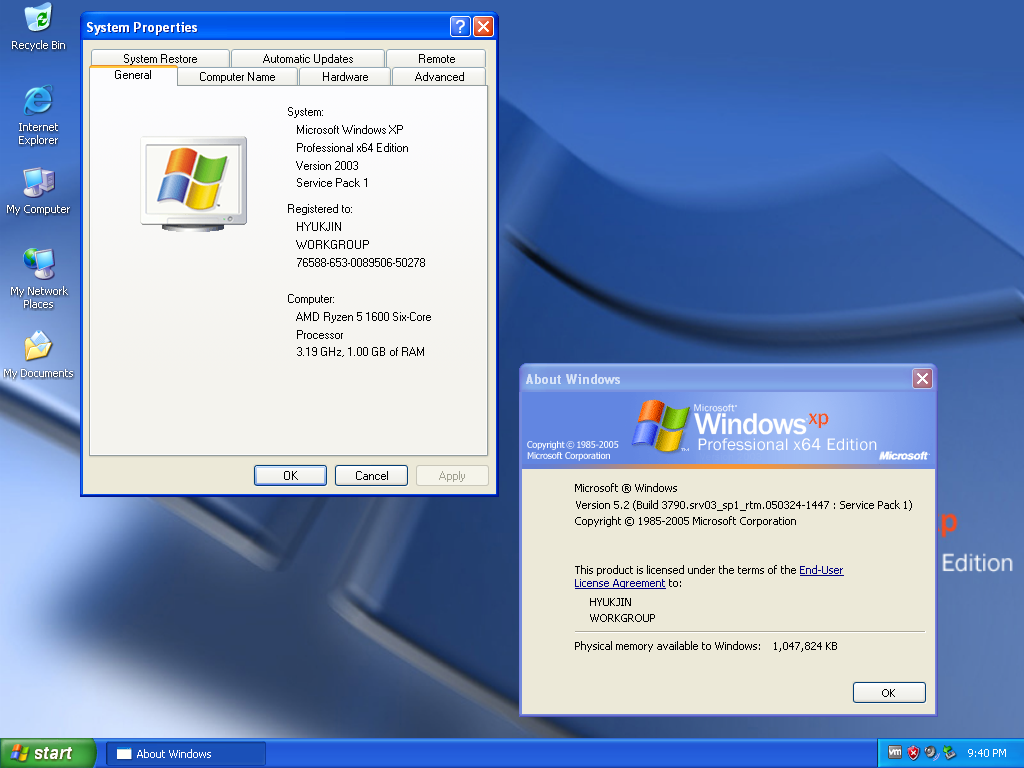
Task: Click the About Windows taskbar button
Action: (186, 754)
